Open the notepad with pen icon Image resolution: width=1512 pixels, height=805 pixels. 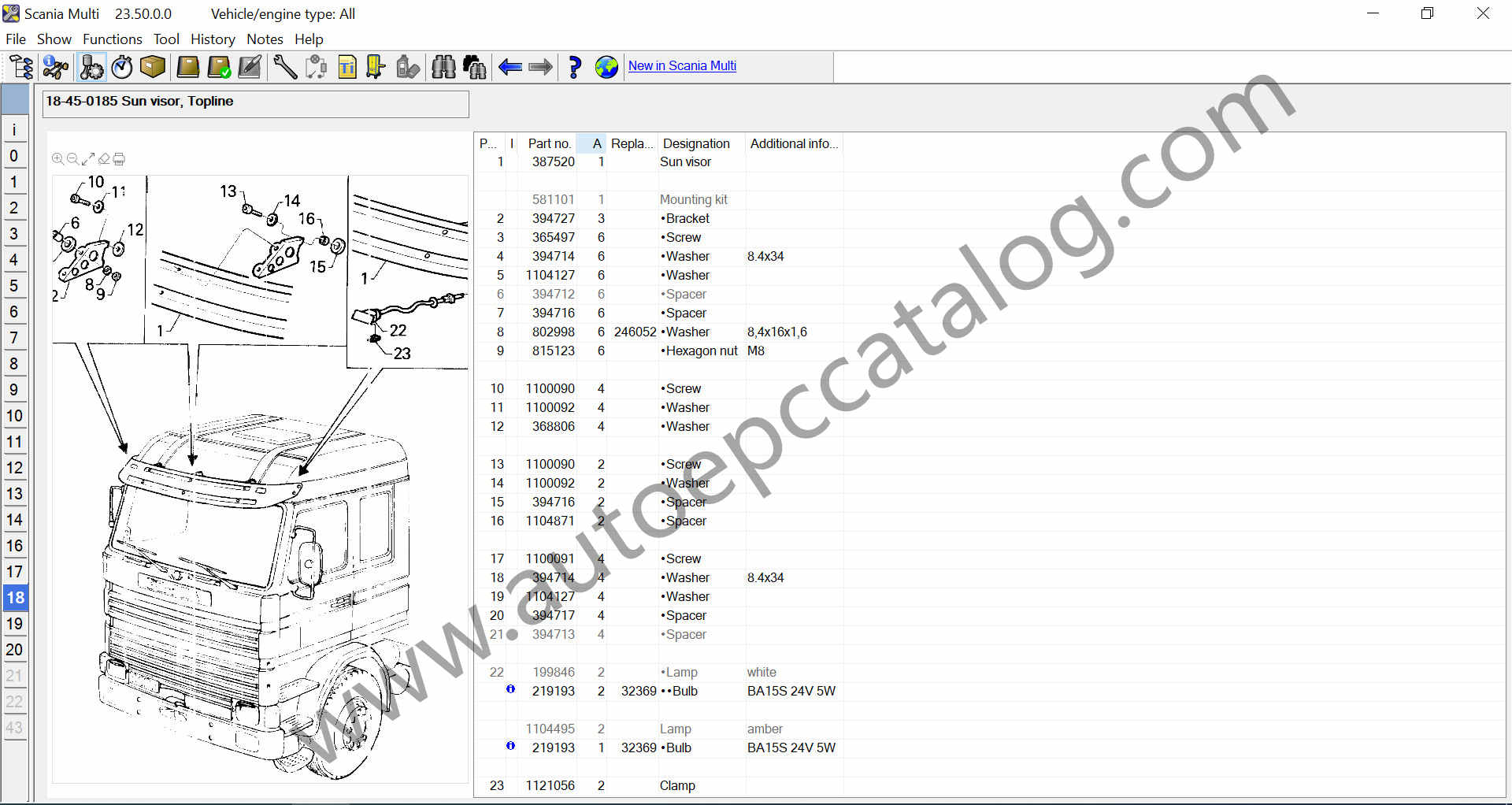250,67
